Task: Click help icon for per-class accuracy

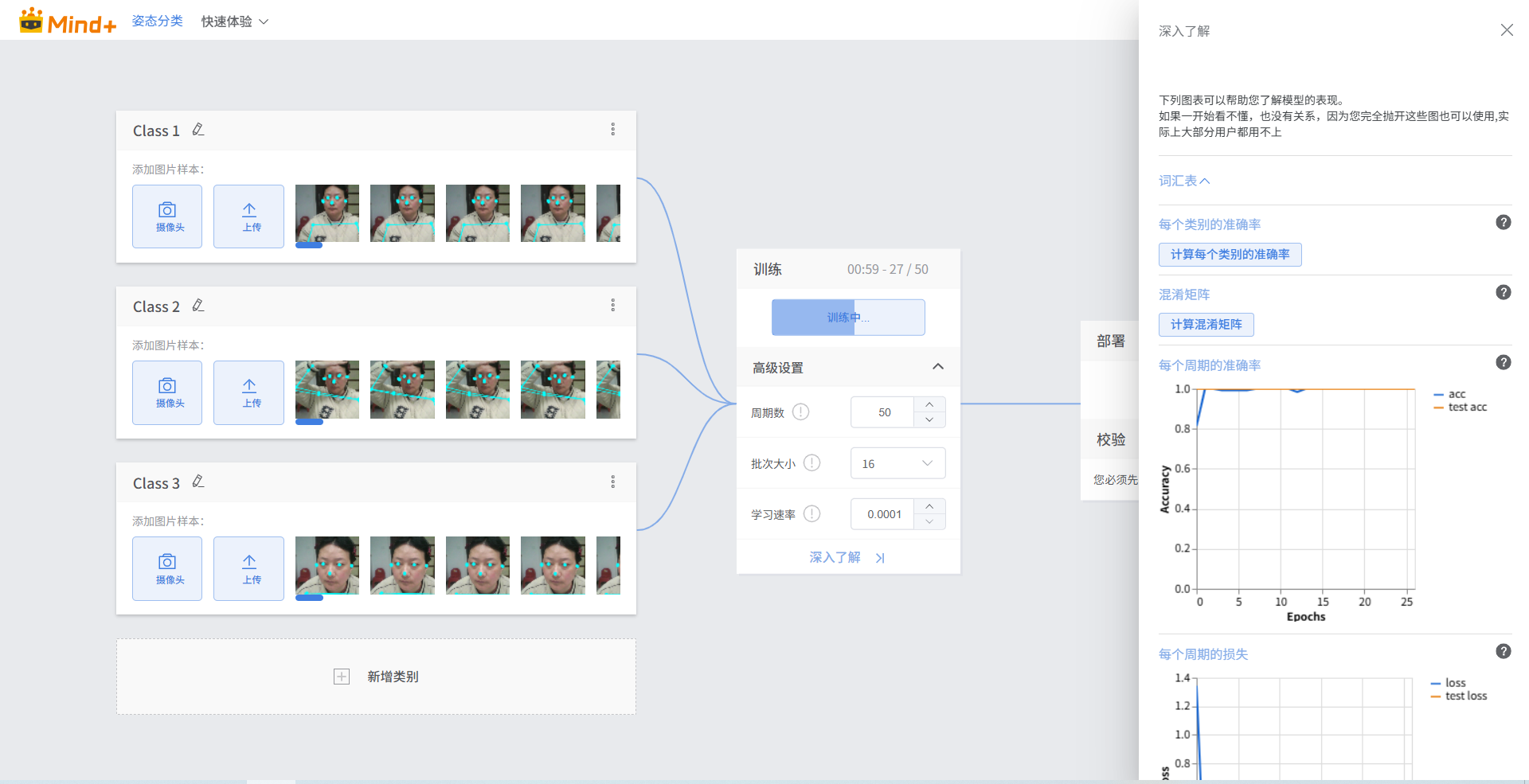Action: (x=1503, y=223)
